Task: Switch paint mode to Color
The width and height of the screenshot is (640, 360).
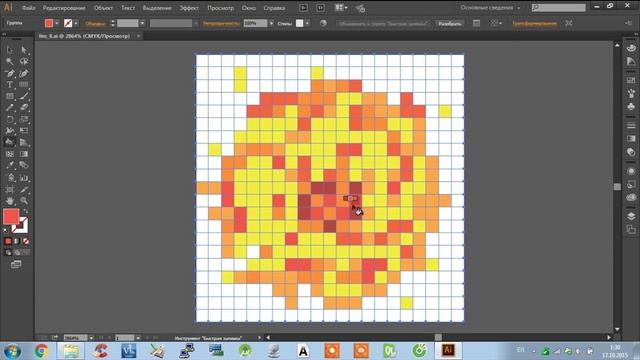Action: 8,241
